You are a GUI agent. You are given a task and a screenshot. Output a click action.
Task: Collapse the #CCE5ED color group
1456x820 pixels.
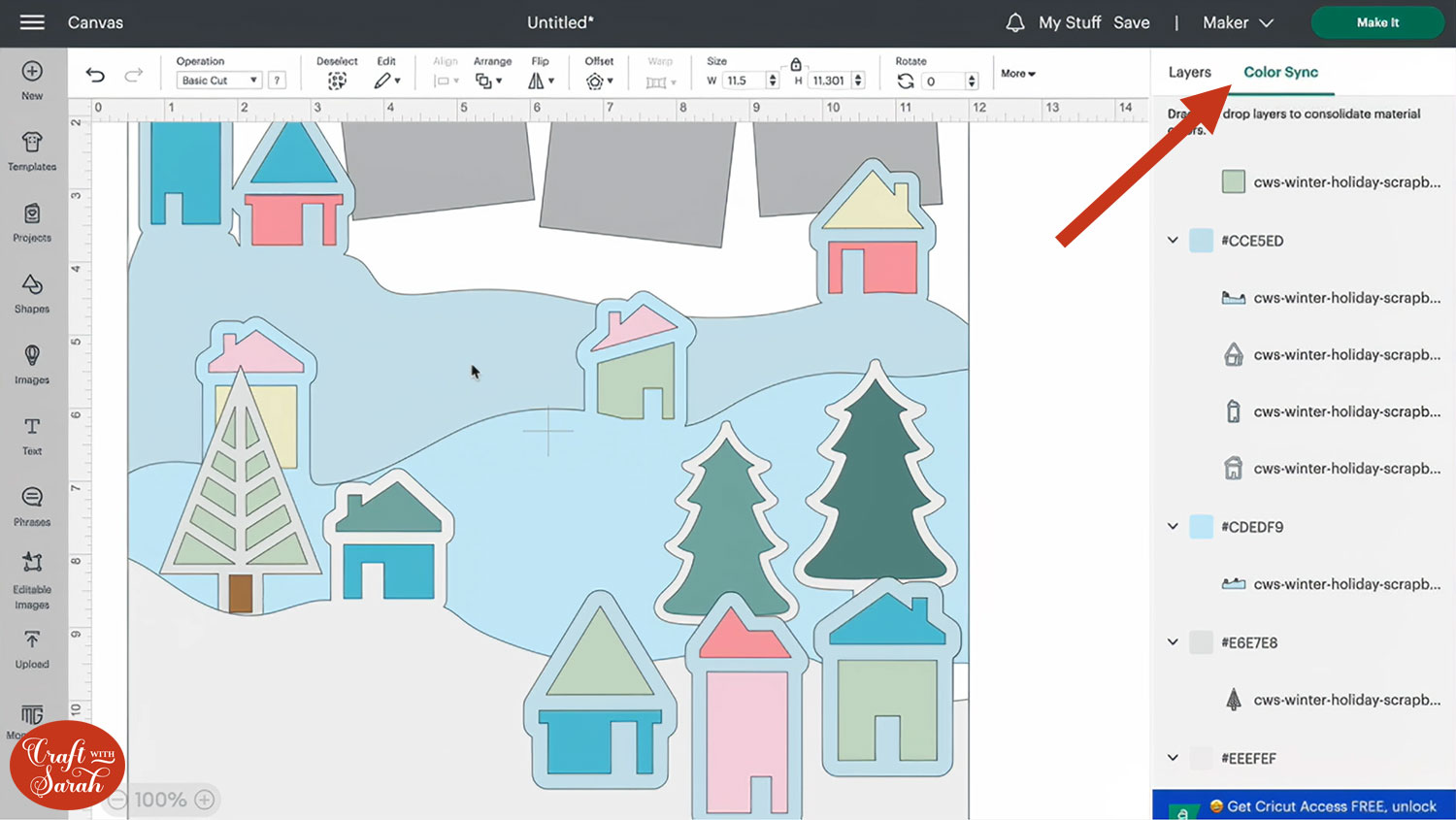1173,240
